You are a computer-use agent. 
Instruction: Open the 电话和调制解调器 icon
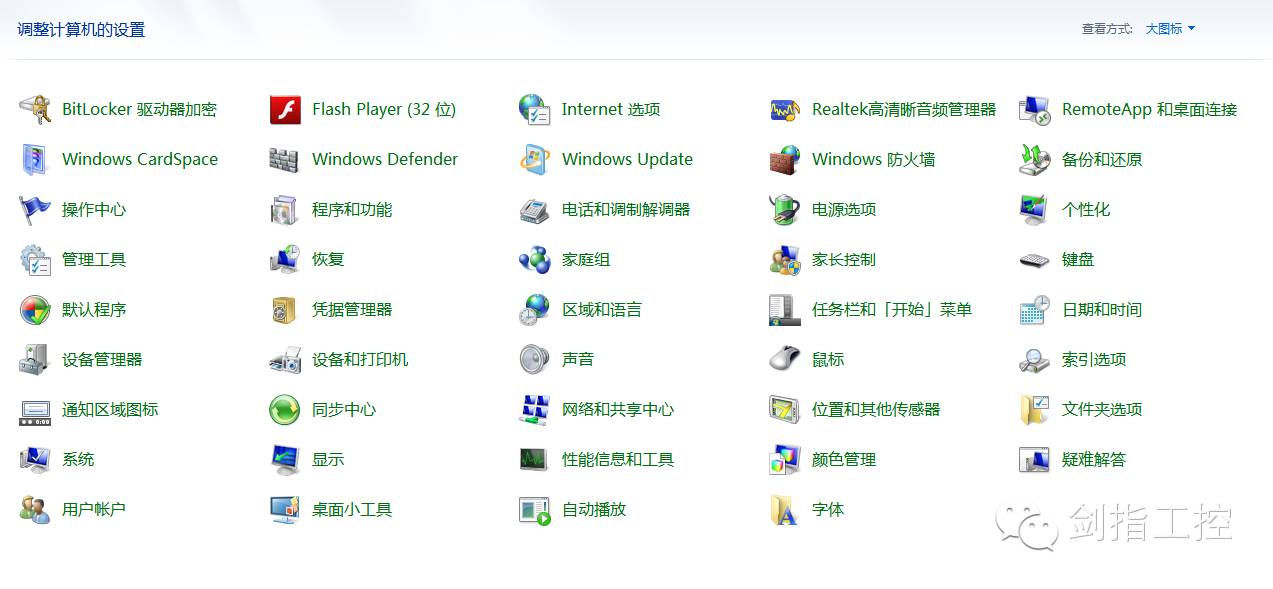pyautogui.click(x=535, y=209)
